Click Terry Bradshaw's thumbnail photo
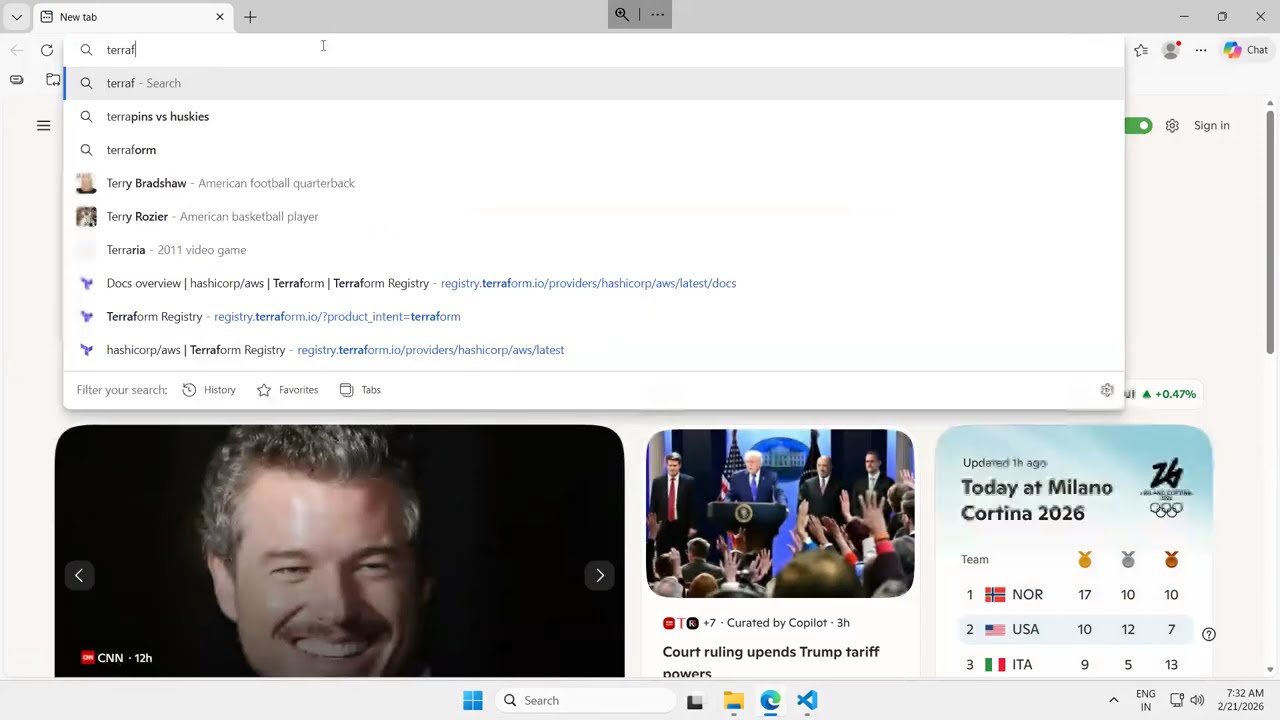The width and height of the screenshot is (1280, 720). point(87,183)
